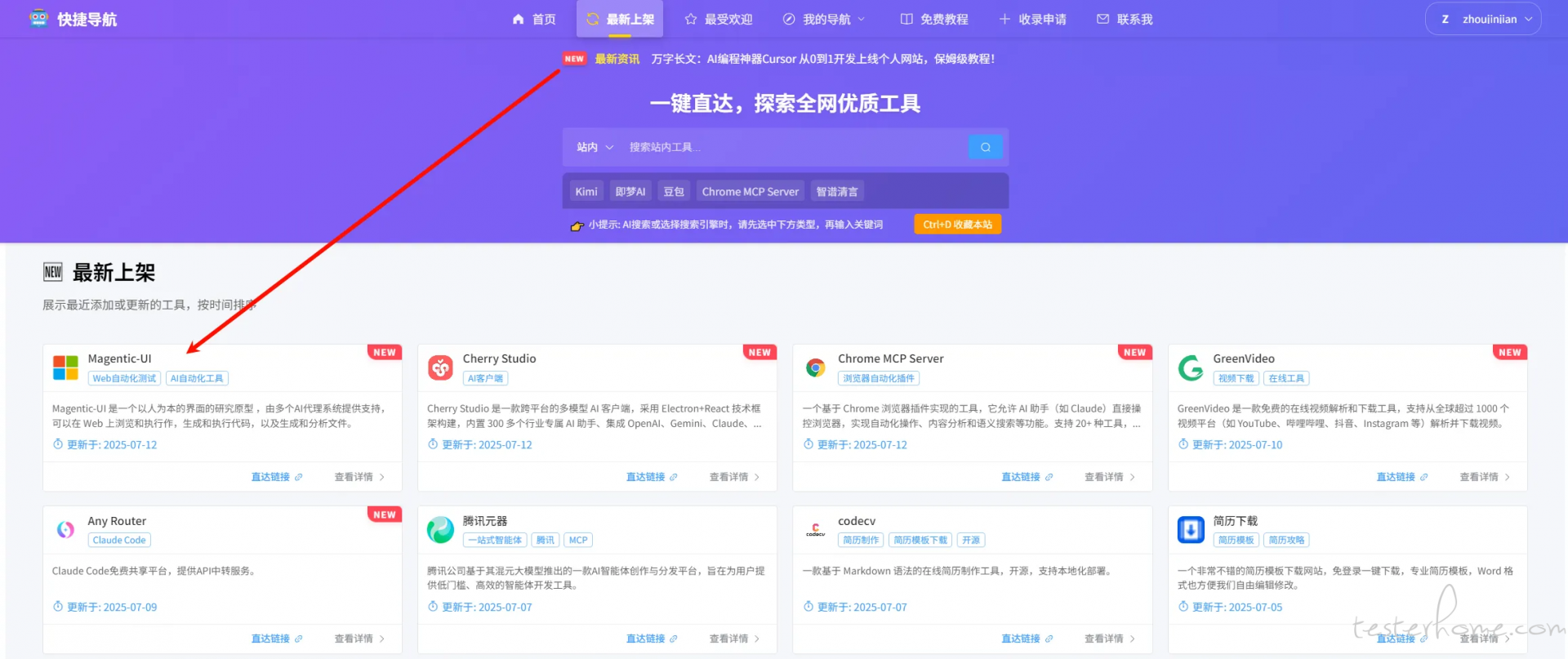
Task: Click the AI自动化工具 tag
Action: pos(197,378)
